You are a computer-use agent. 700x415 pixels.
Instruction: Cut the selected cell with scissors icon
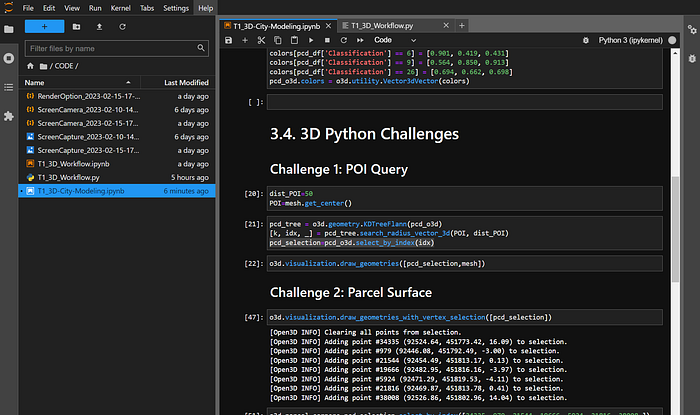tap(261, 40)
